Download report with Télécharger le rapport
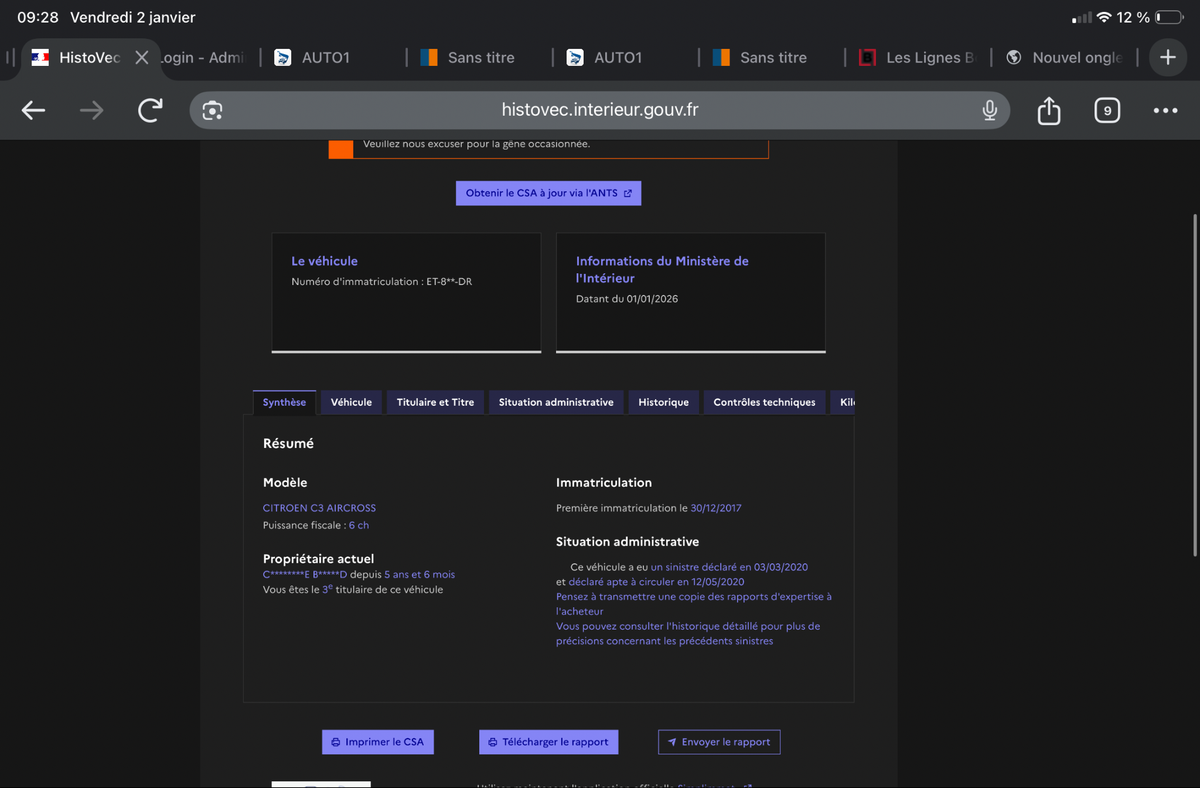Image resolution: width=1200 pixels, height=788 pixels. click(x=548, y=742)
